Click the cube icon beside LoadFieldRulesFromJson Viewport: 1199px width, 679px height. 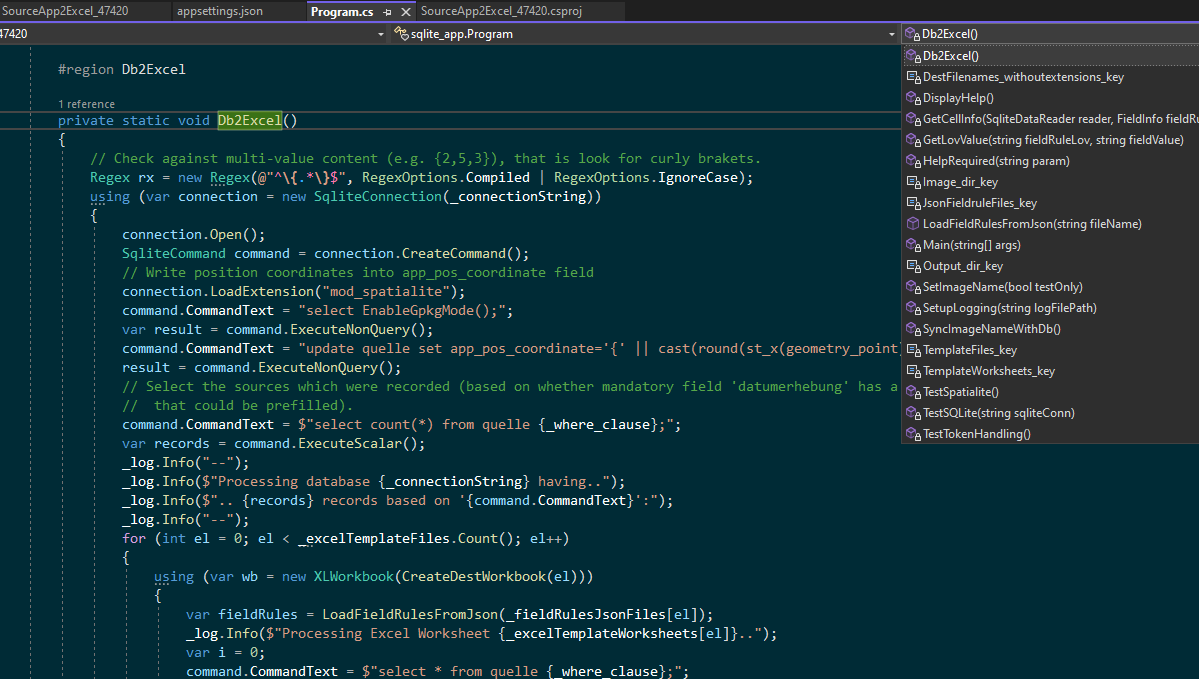coord(912,224)
